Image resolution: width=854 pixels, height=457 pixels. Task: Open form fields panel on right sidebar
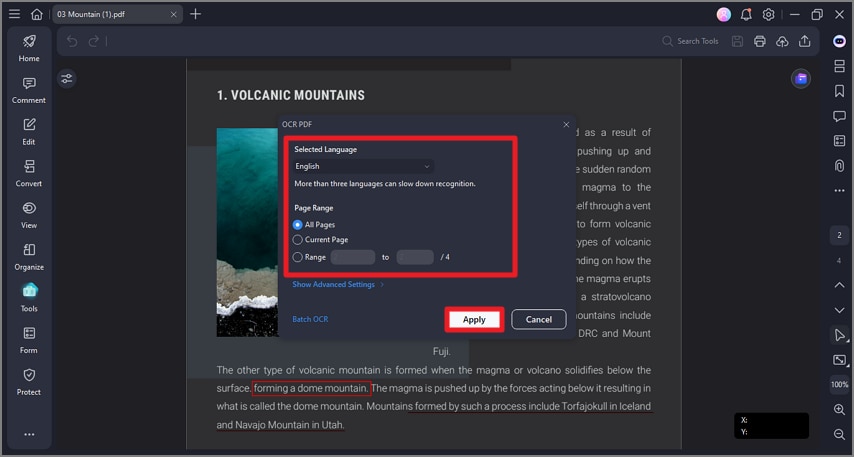pos(839,141)
